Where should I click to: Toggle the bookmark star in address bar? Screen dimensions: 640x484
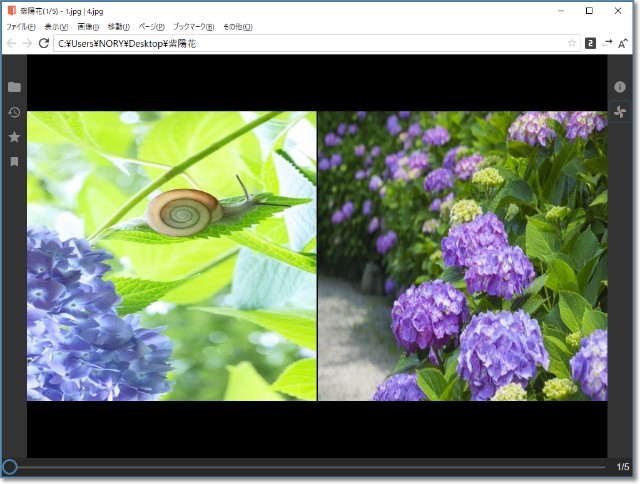[x=572, y=44]
